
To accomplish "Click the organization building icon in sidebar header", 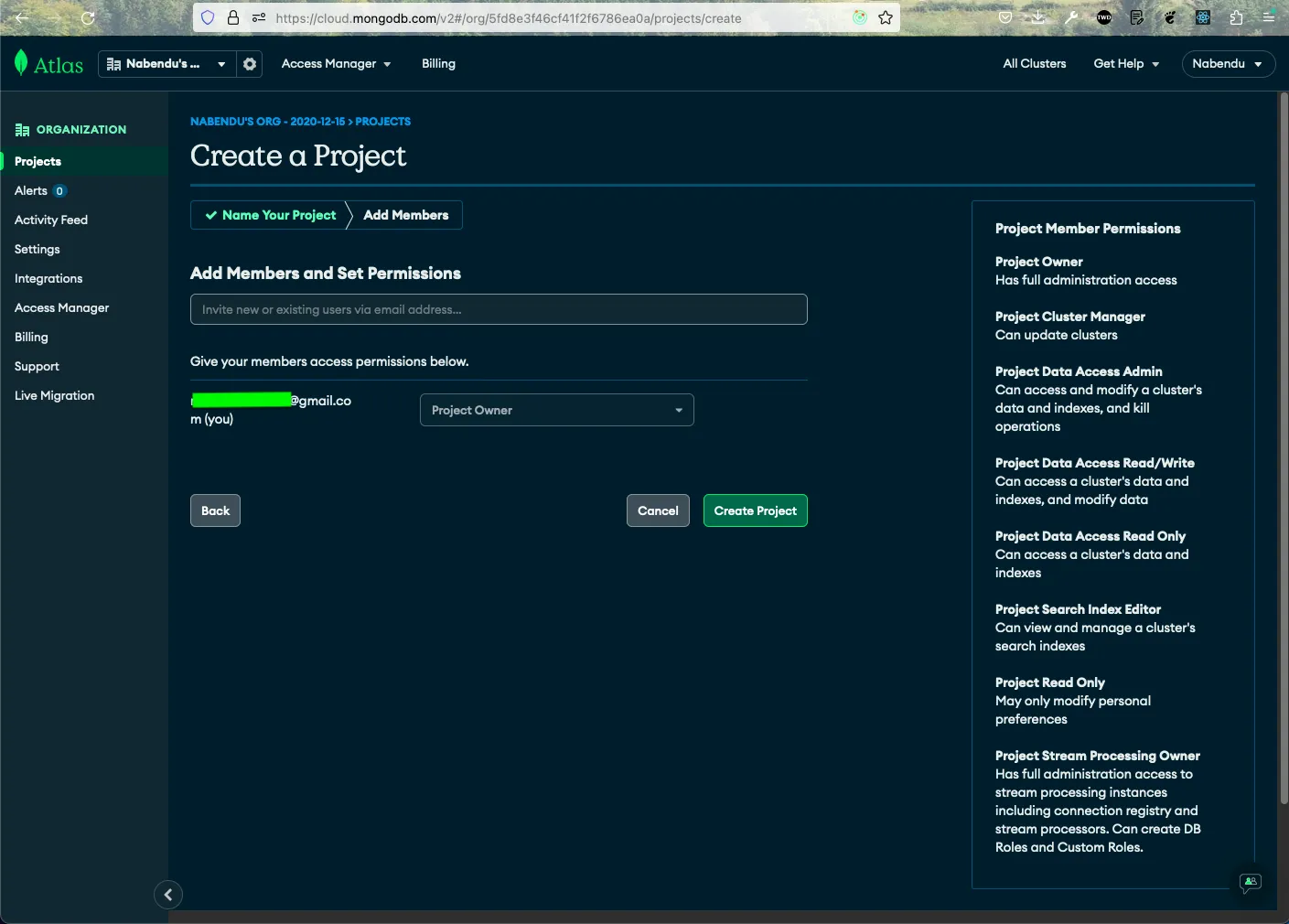I will (x=22, y=130).
